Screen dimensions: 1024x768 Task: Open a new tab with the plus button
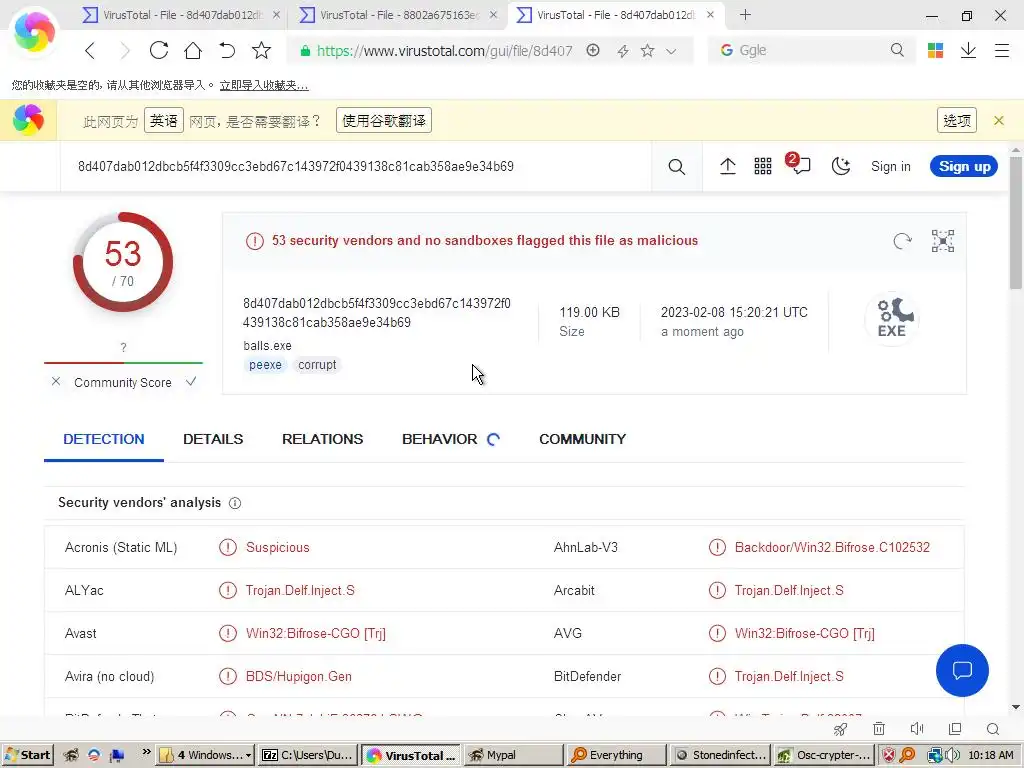tap(745, 14)
